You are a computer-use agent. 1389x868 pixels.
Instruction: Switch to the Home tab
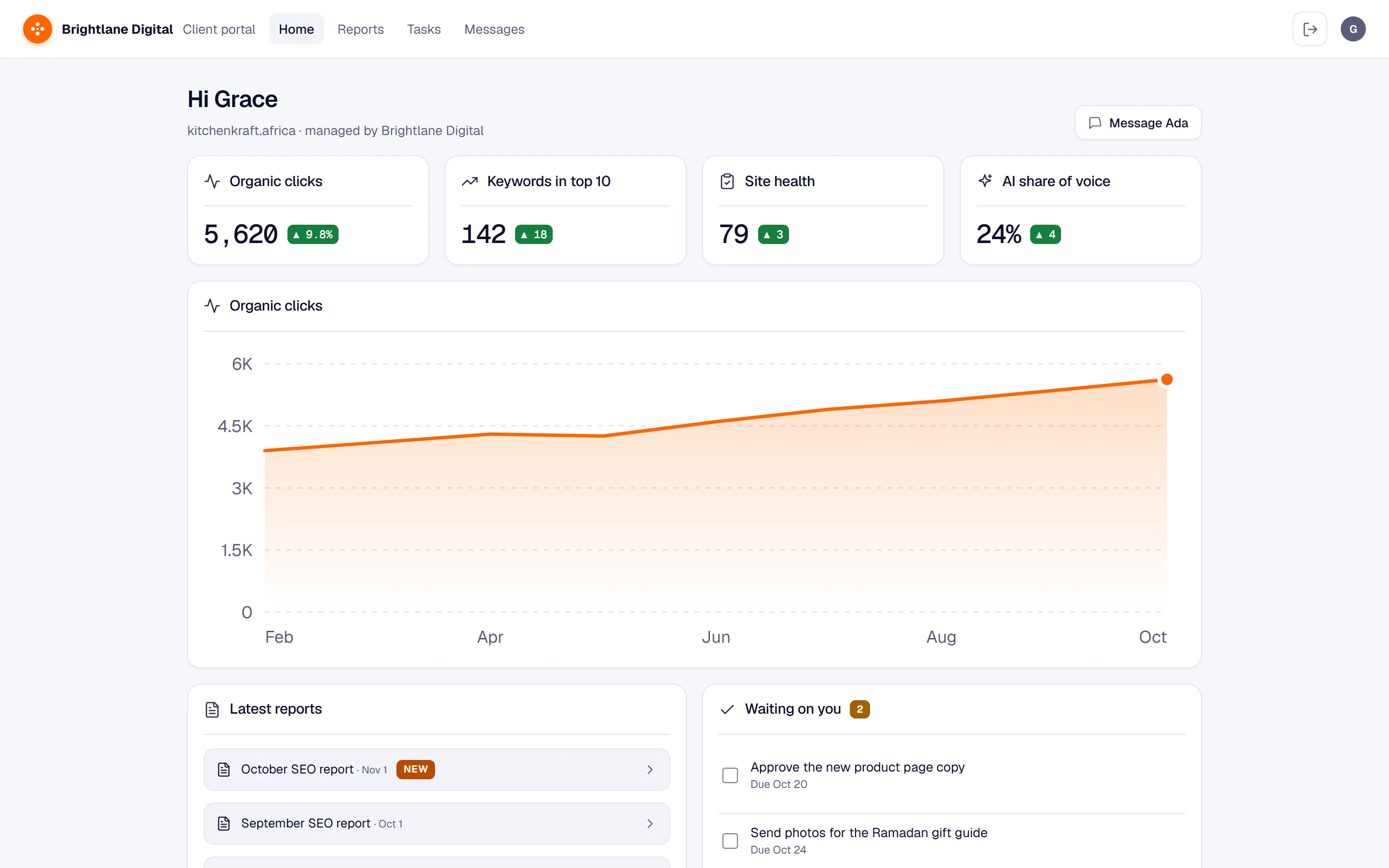[296, 29]
